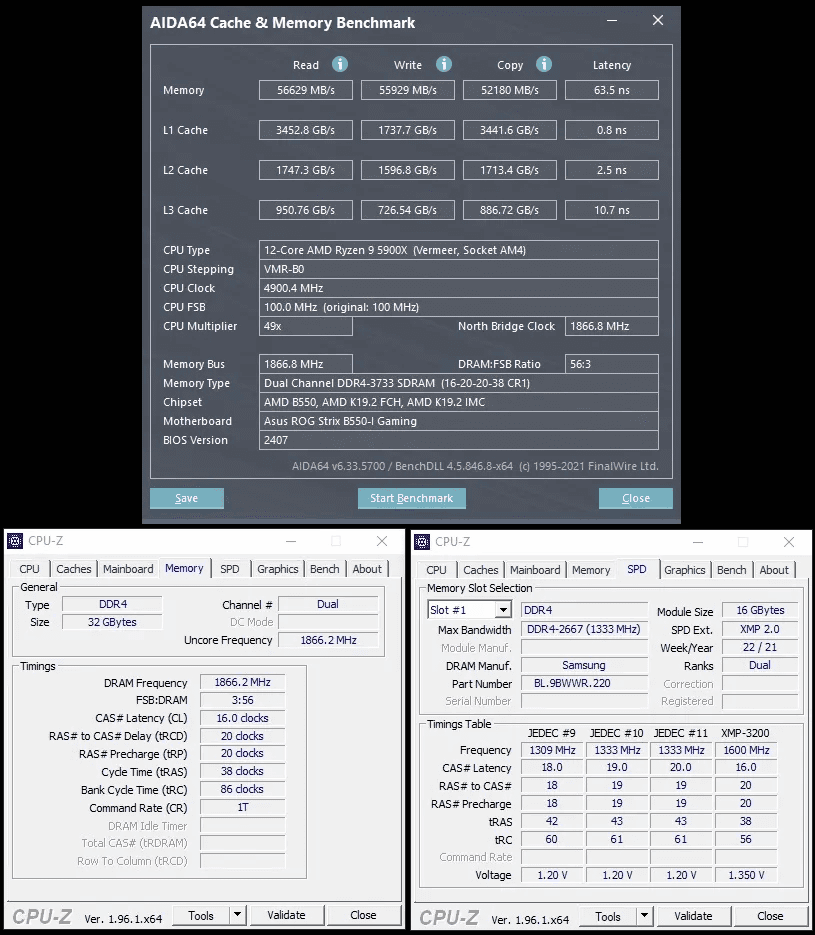The image size is (815, 935).
Task: Click DRAM Manuf. field Samsung
Action: 584,665
